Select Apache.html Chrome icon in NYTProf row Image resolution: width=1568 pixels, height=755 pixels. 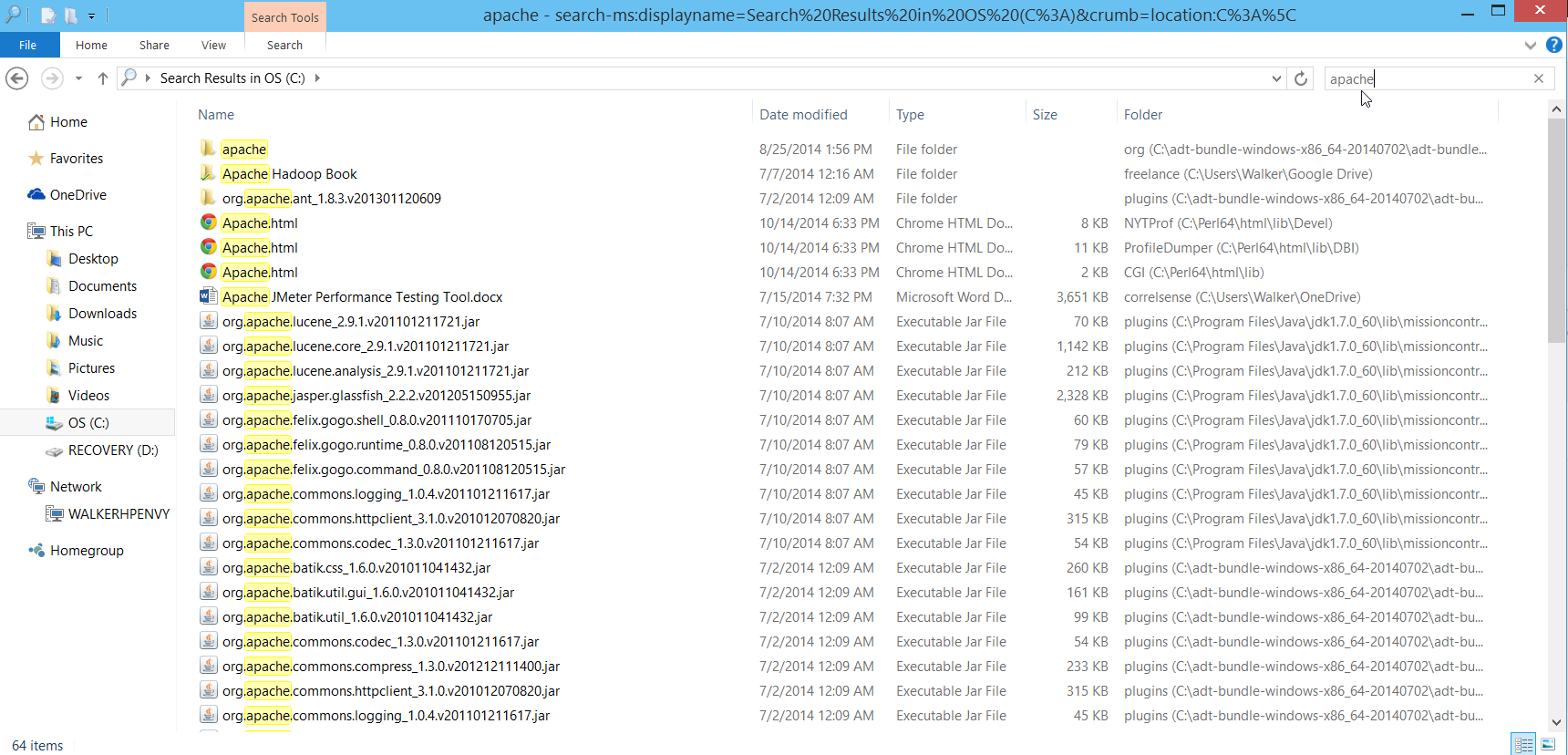coord(209,222)
